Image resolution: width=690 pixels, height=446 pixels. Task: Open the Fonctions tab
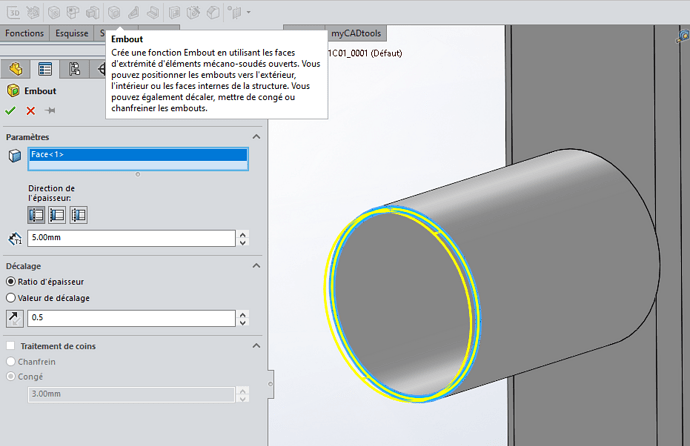pos(24,33)
